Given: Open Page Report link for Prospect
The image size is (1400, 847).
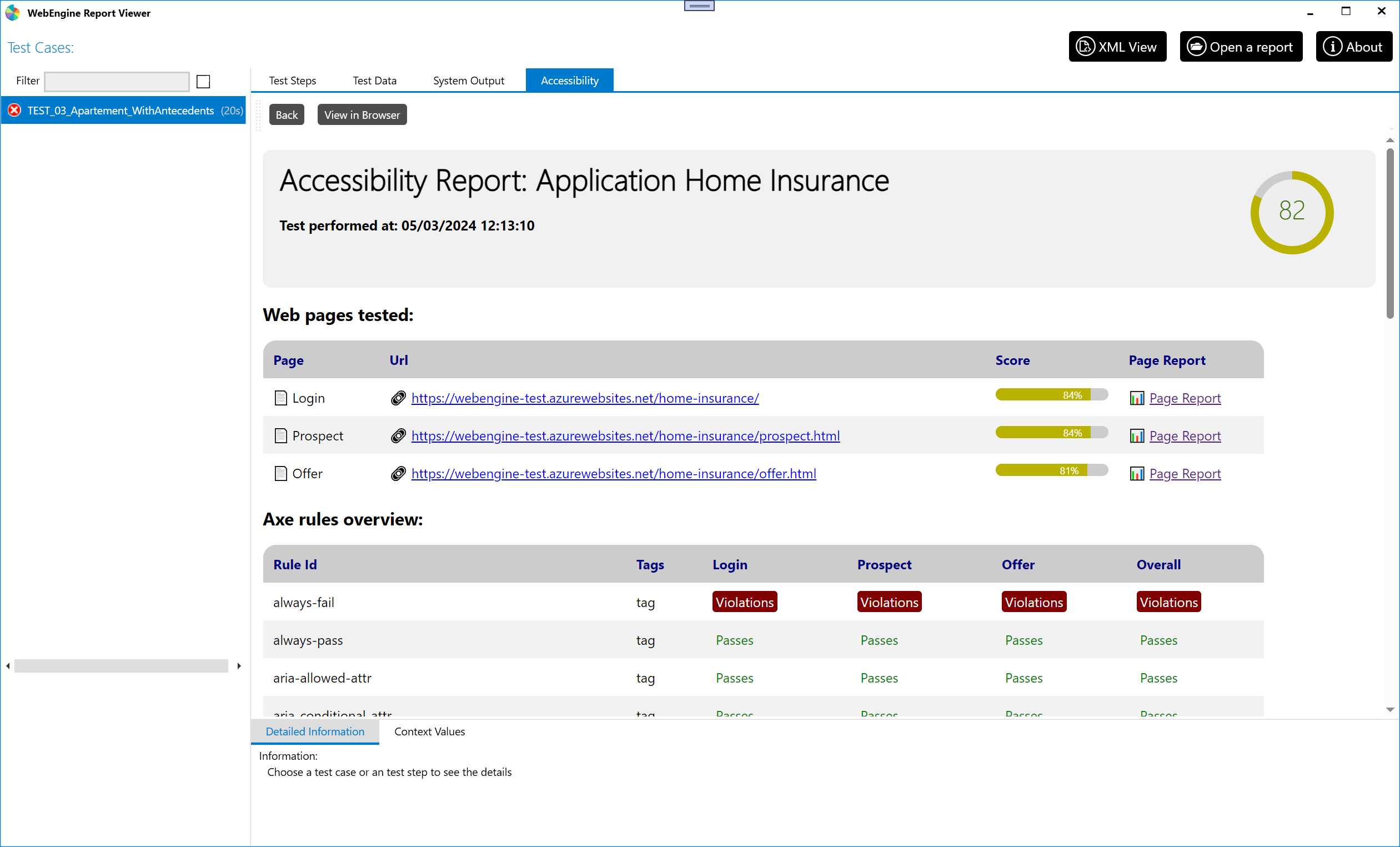Looking at the screenshot, I should 1185,435.
